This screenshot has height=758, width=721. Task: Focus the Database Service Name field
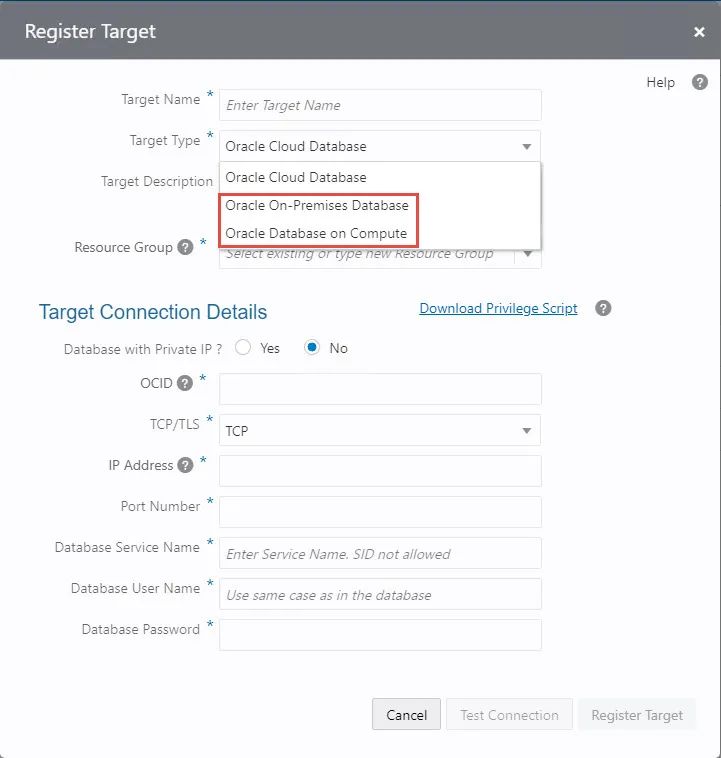click(380, 553)
